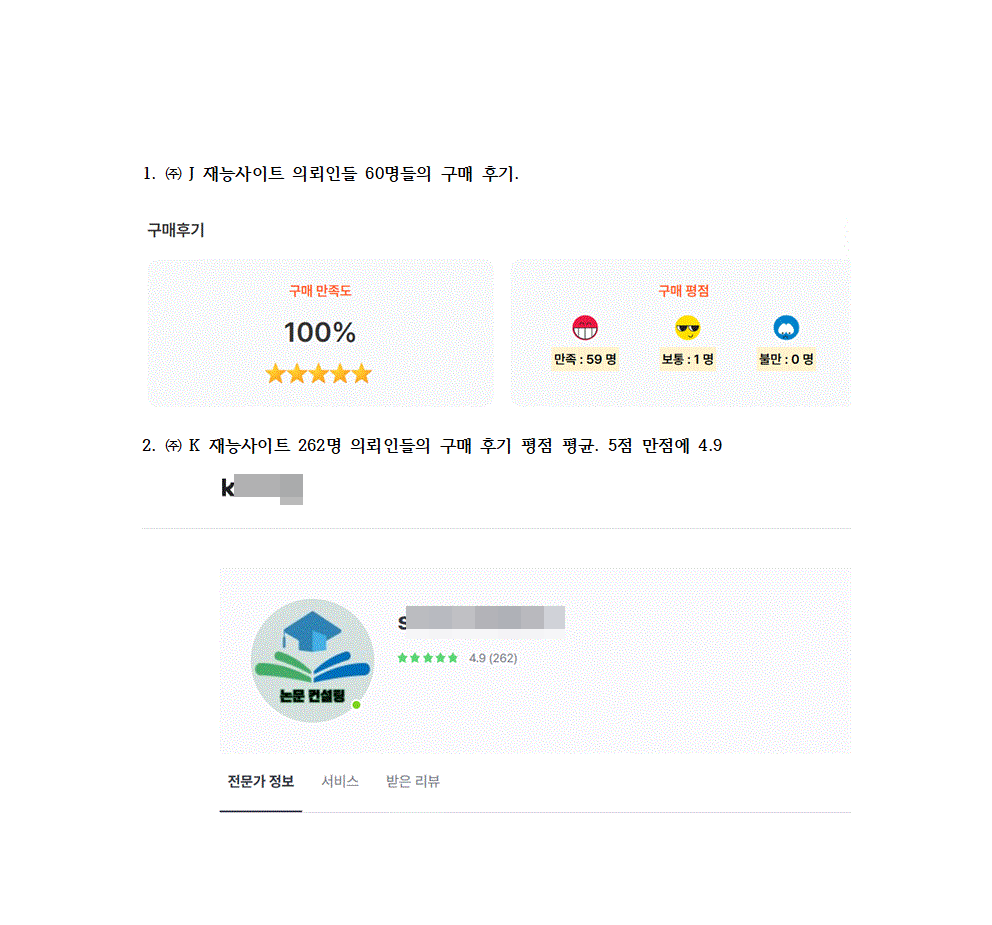Click the 100% satisfaction figure

tap(319, 333)
